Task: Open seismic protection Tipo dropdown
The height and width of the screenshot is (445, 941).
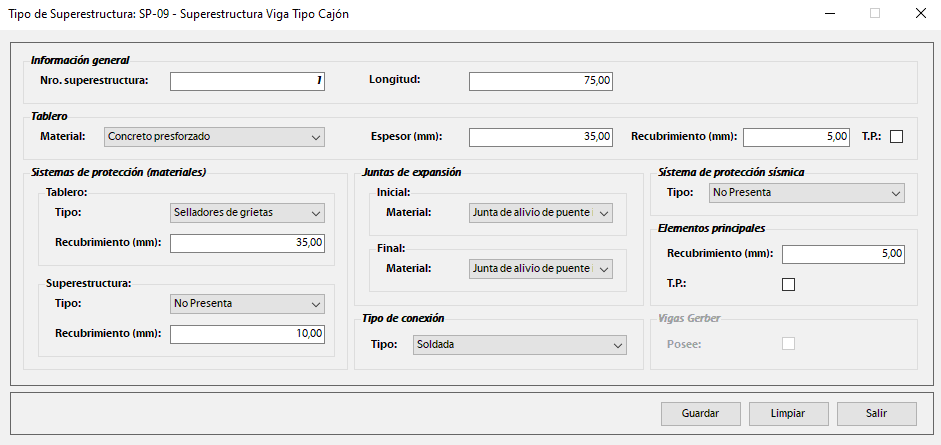Action: click(x=806, y=193)
